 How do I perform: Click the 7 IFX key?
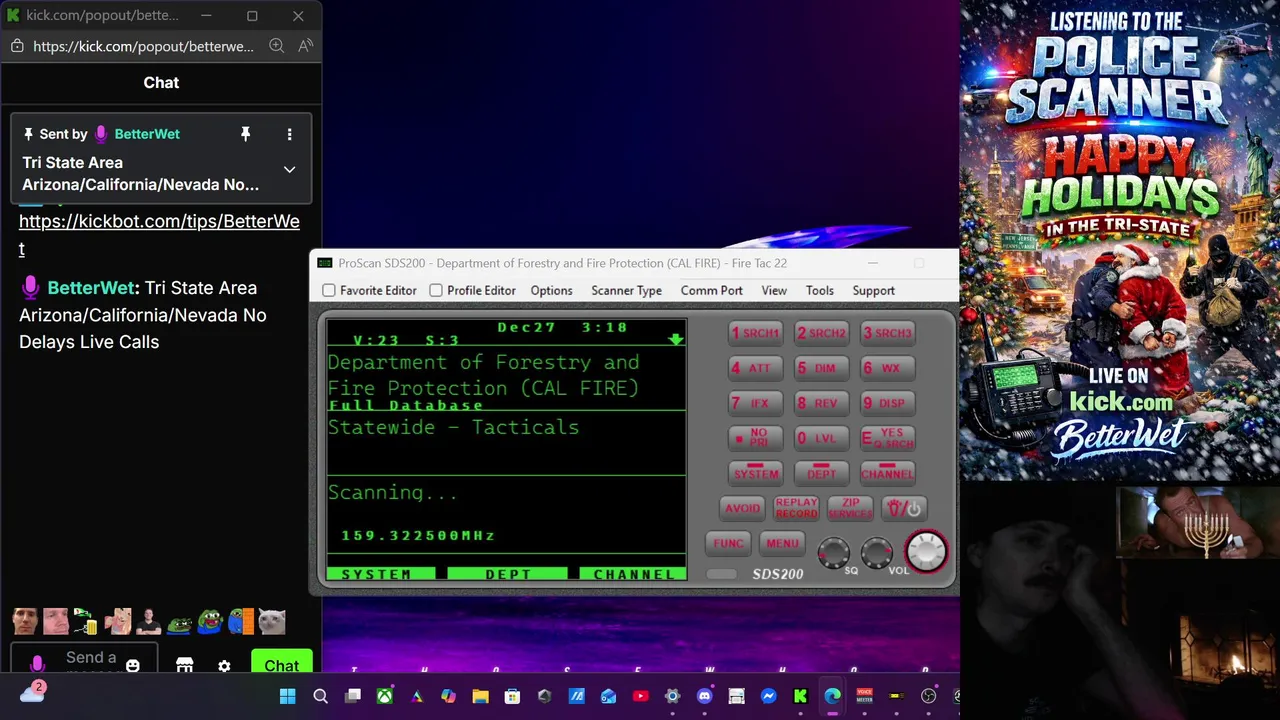756,403
